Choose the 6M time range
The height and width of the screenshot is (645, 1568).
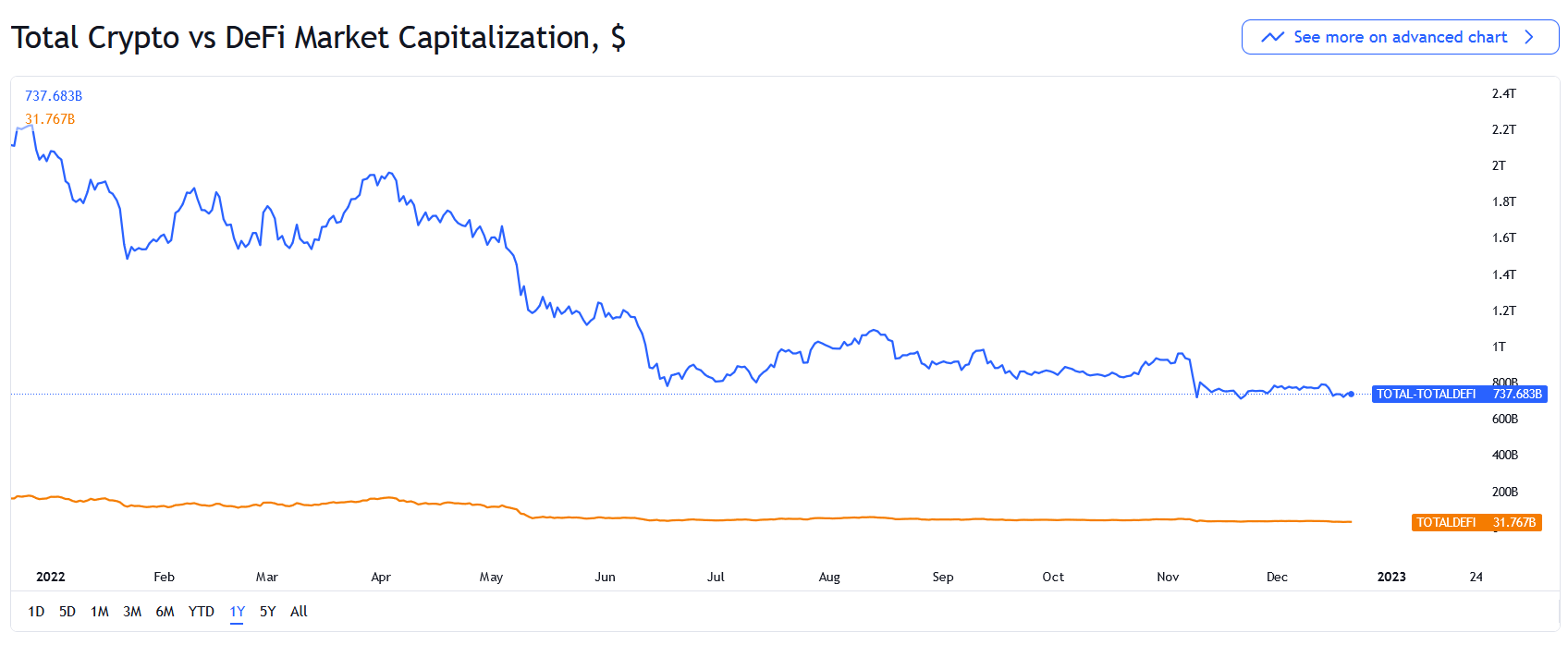[165, 612]
